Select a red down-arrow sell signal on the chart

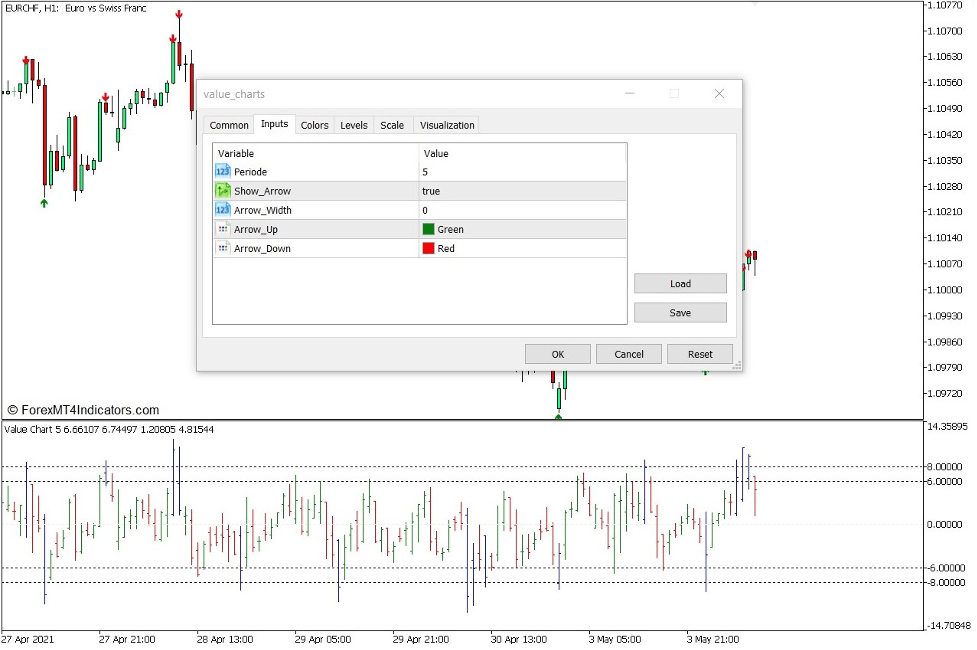[178, 15]
